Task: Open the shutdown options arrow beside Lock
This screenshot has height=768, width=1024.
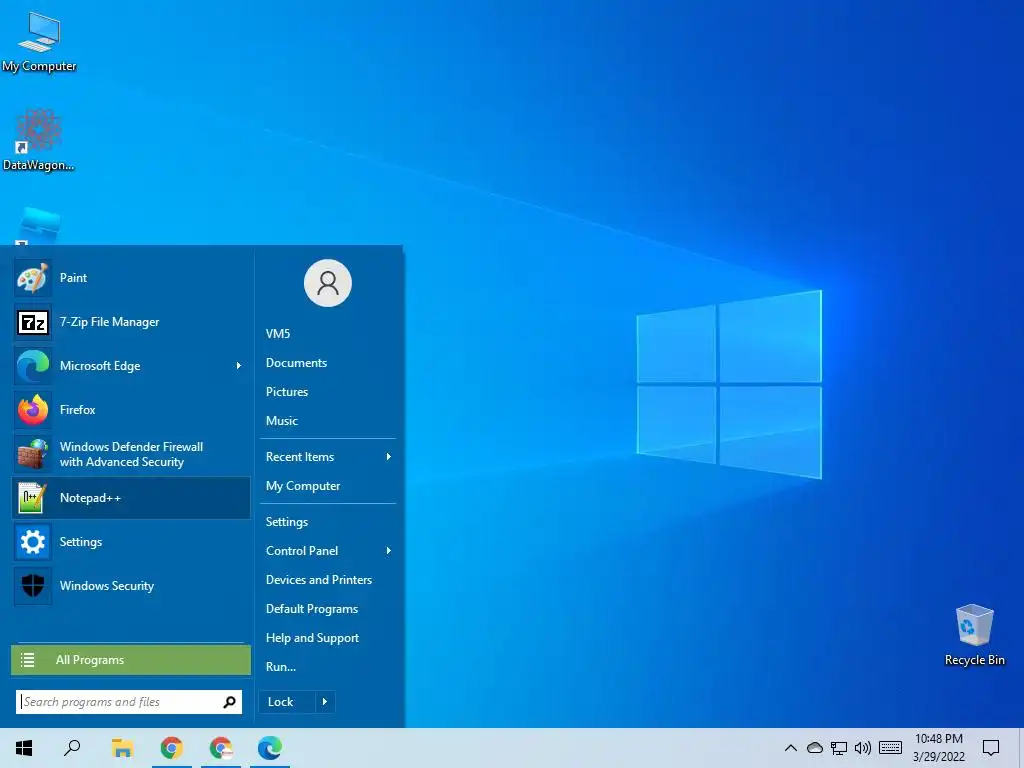Action: click(x=325, y=702)
